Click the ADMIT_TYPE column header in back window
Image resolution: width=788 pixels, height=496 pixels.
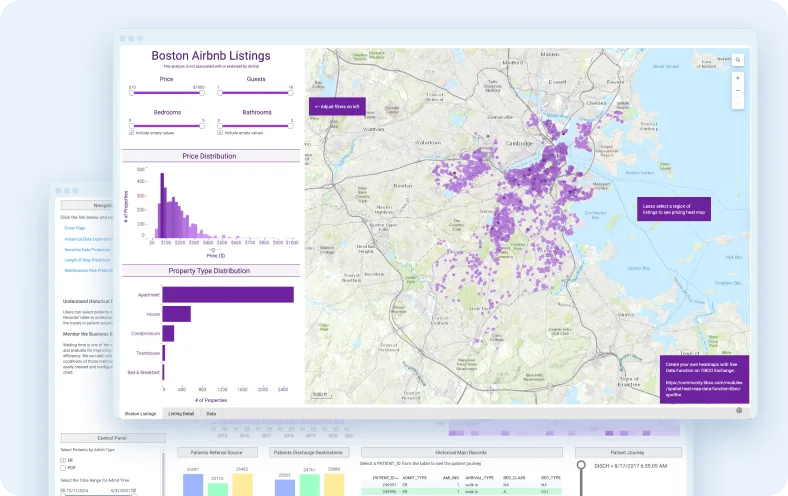[415, 478]
